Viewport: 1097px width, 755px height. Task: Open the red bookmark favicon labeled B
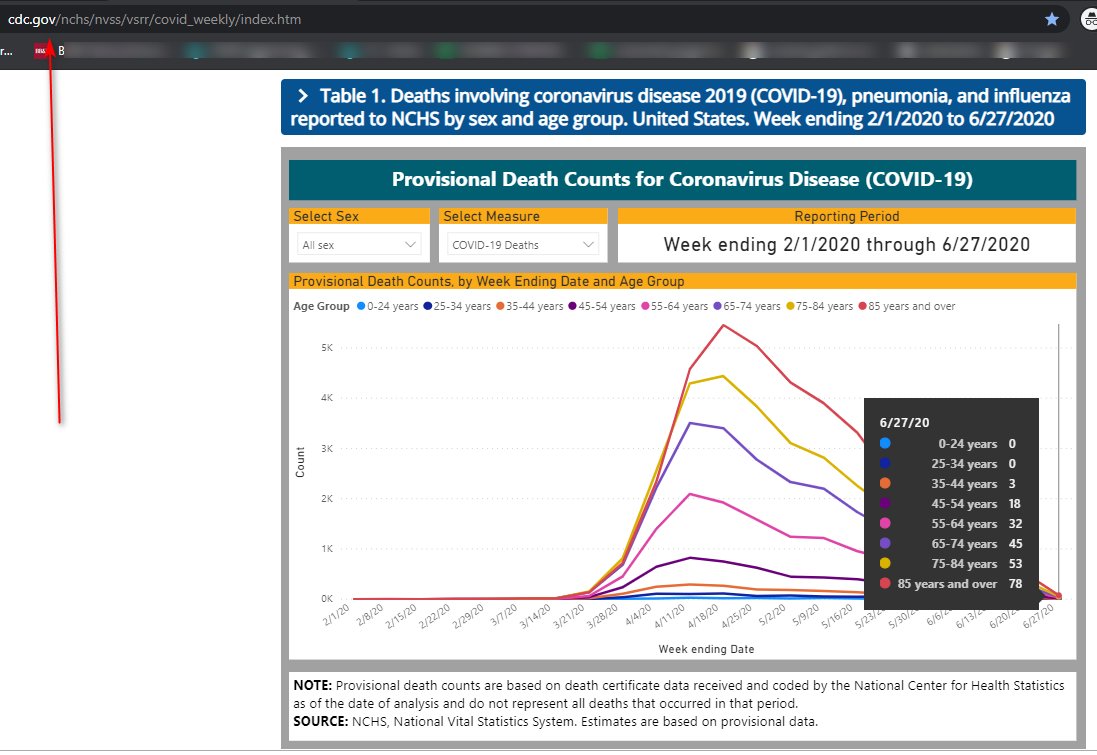pos(41,50)
